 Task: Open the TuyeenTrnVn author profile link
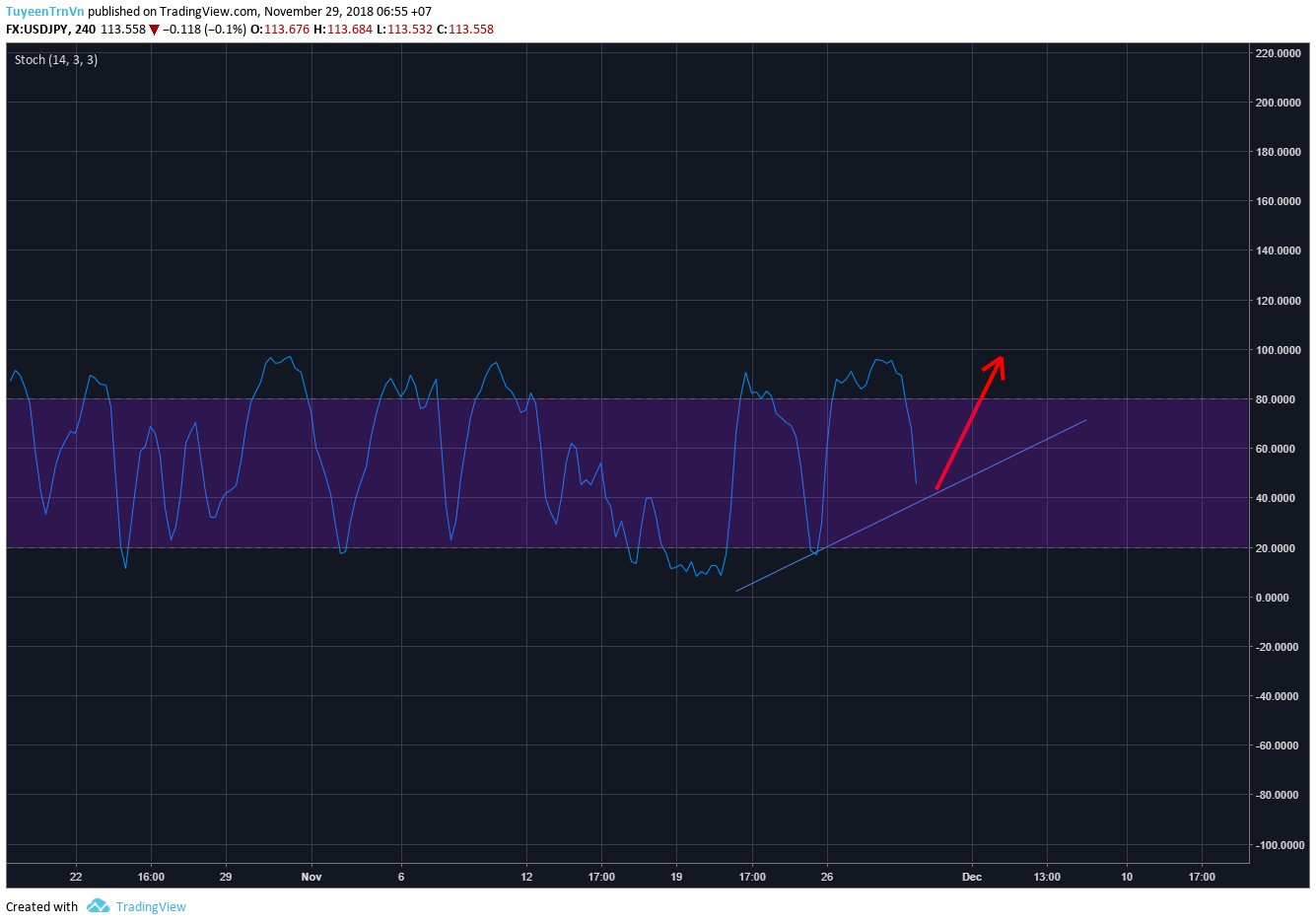coord(45,12)
